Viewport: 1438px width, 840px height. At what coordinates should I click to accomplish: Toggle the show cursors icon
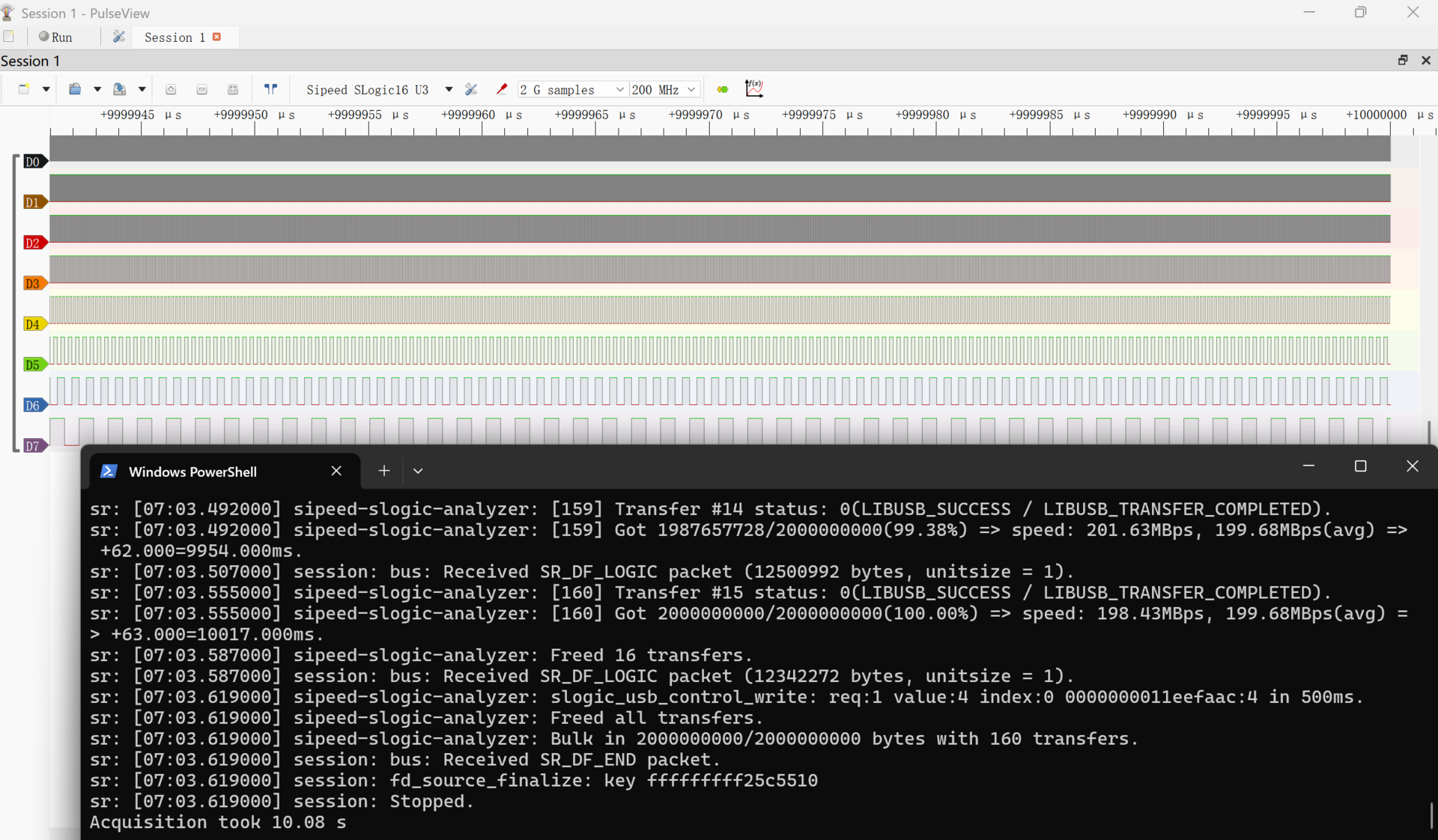[x=271, y=89]
